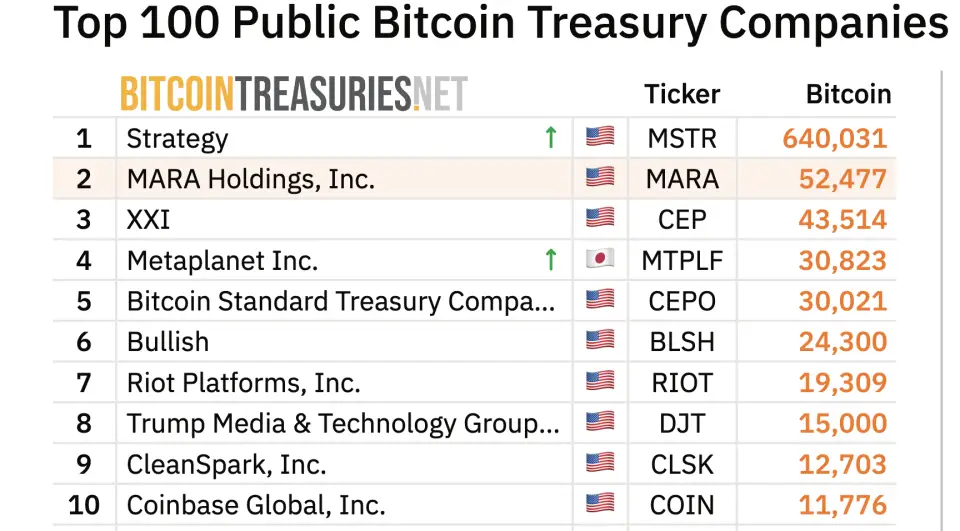Viewport: 960px width, 531px height.
Task: Click the US flag in the Riot Platforms row
Action: (600, 382)
